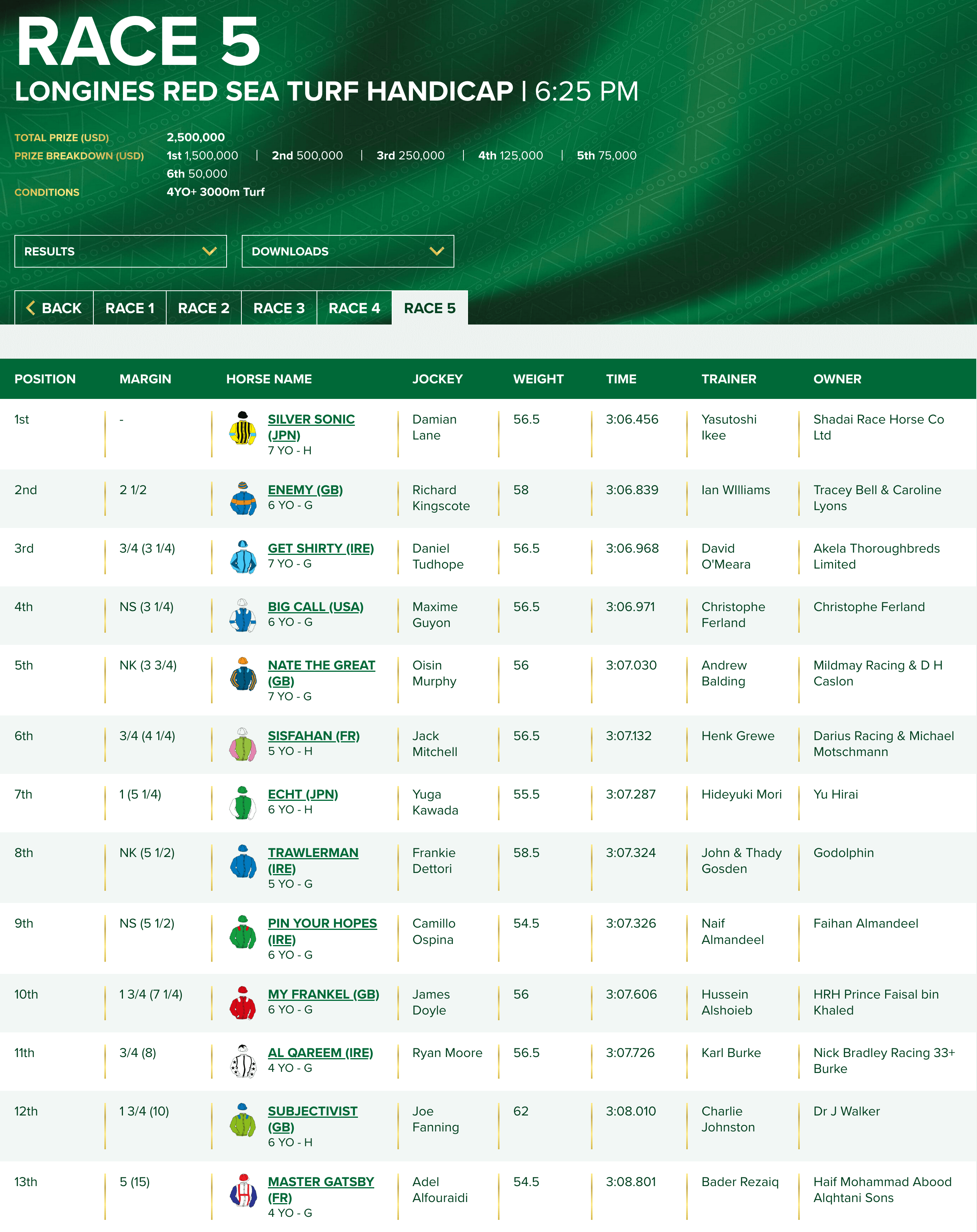Viewport: 977px width, 1232px height.
Task: Open the SUBJECTIVIST (GB) horse link
Action: [312, 1119]
